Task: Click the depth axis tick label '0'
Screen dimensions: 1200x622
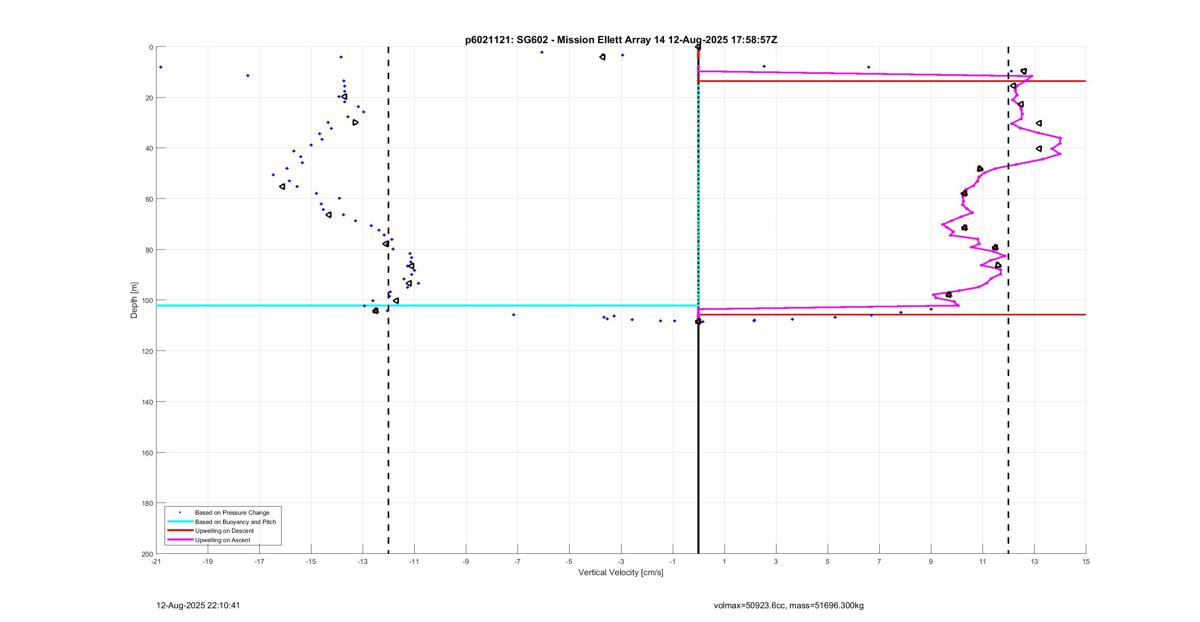Action: (x=150, y=47)
